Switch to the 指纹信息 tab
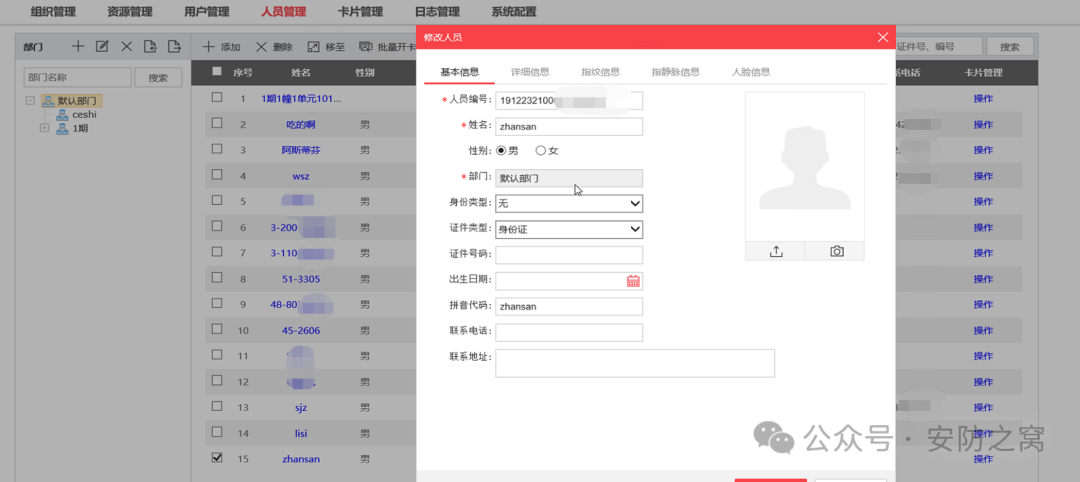Screen dimensions: 1080x482 pos(601,72)
